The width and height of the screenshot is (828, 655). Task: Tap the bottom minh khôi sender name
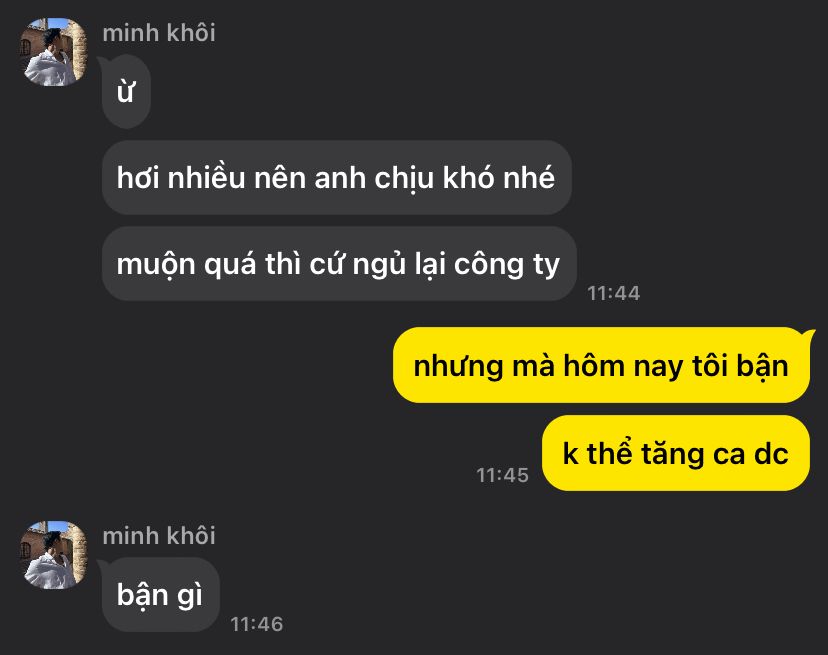pos(159,536)
